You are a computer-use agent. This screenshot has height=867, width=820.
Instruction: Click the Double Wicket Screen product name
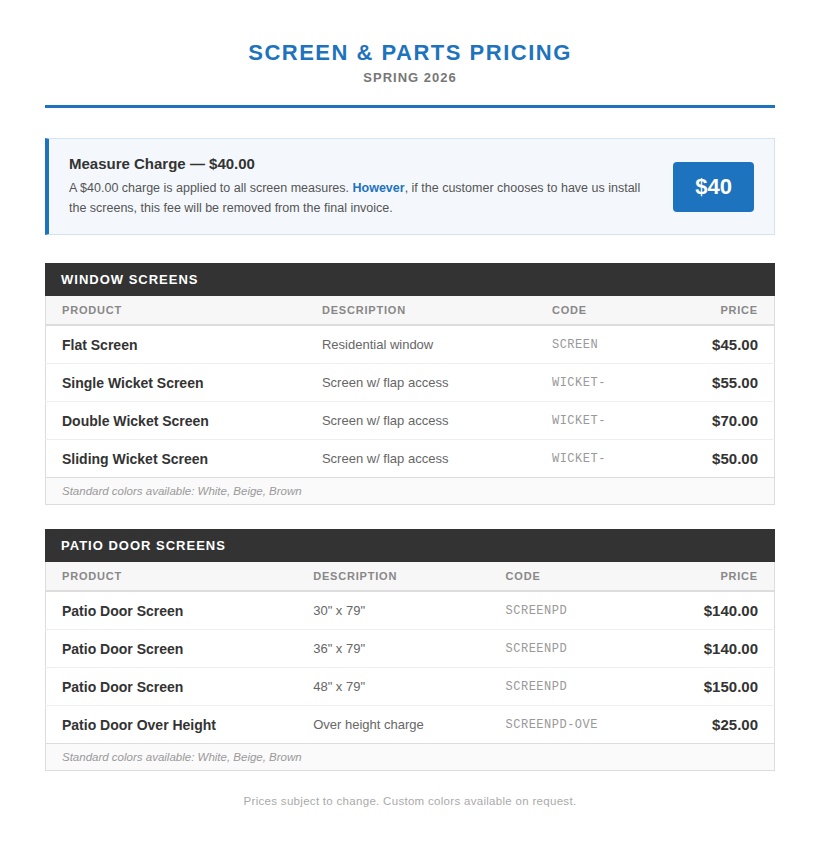click(135, 421)
